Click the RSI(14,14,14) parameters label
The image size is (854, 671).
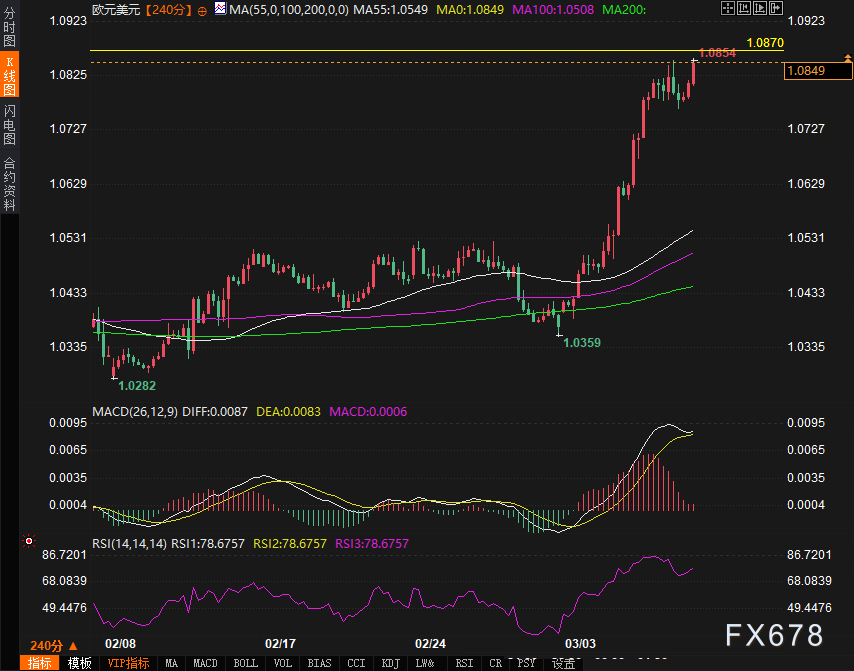click(x=130, y=544)
